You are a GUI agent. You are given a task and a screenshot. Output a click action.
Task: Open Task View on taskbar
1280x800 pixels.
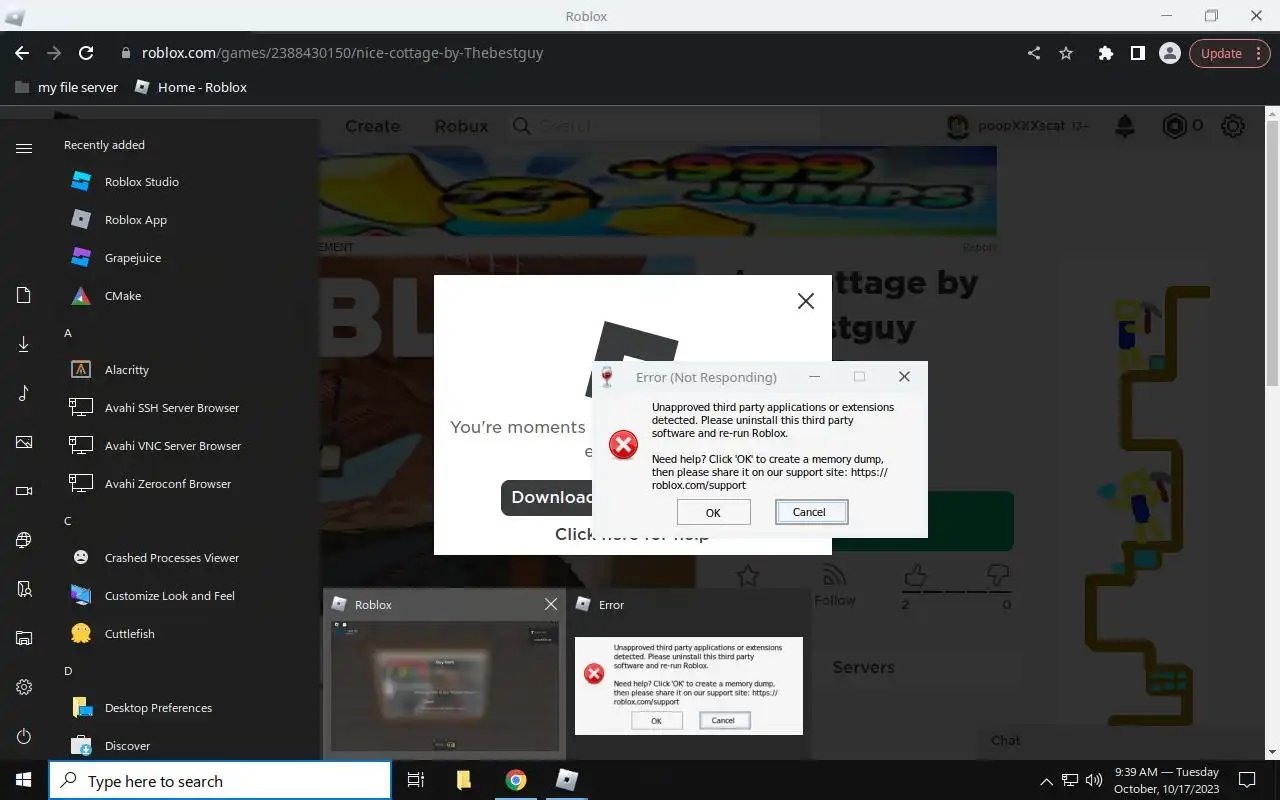[x=416, y=780]
